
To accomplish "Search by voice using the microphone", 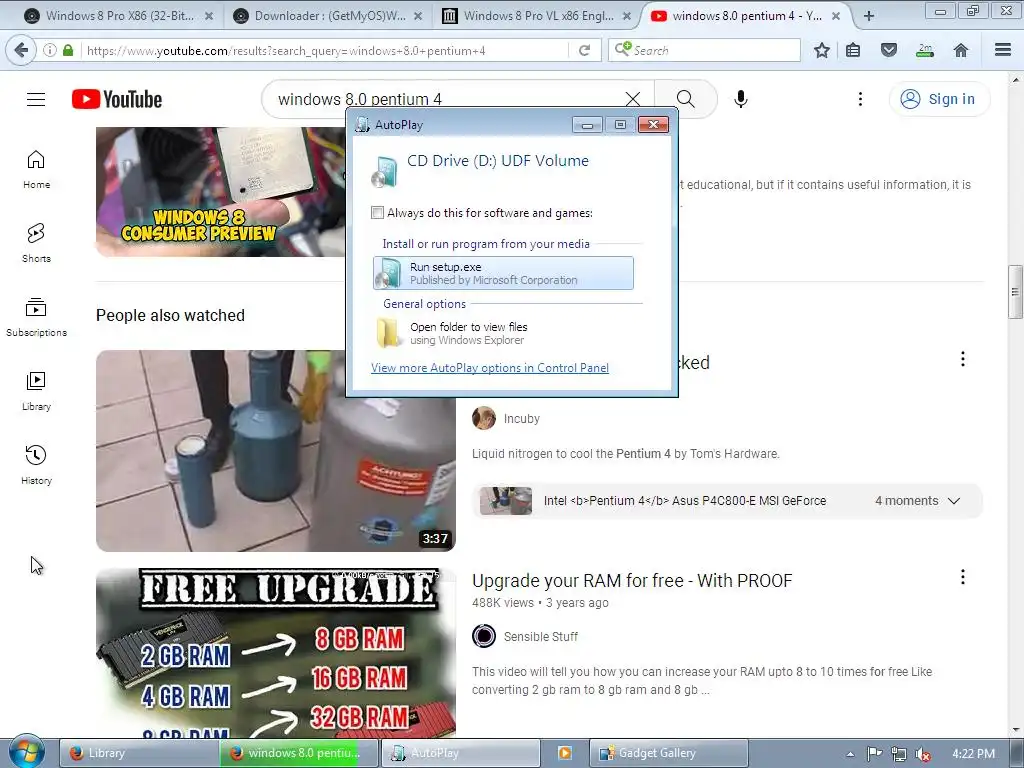I will pyautogui.click(x=741, y=99).
